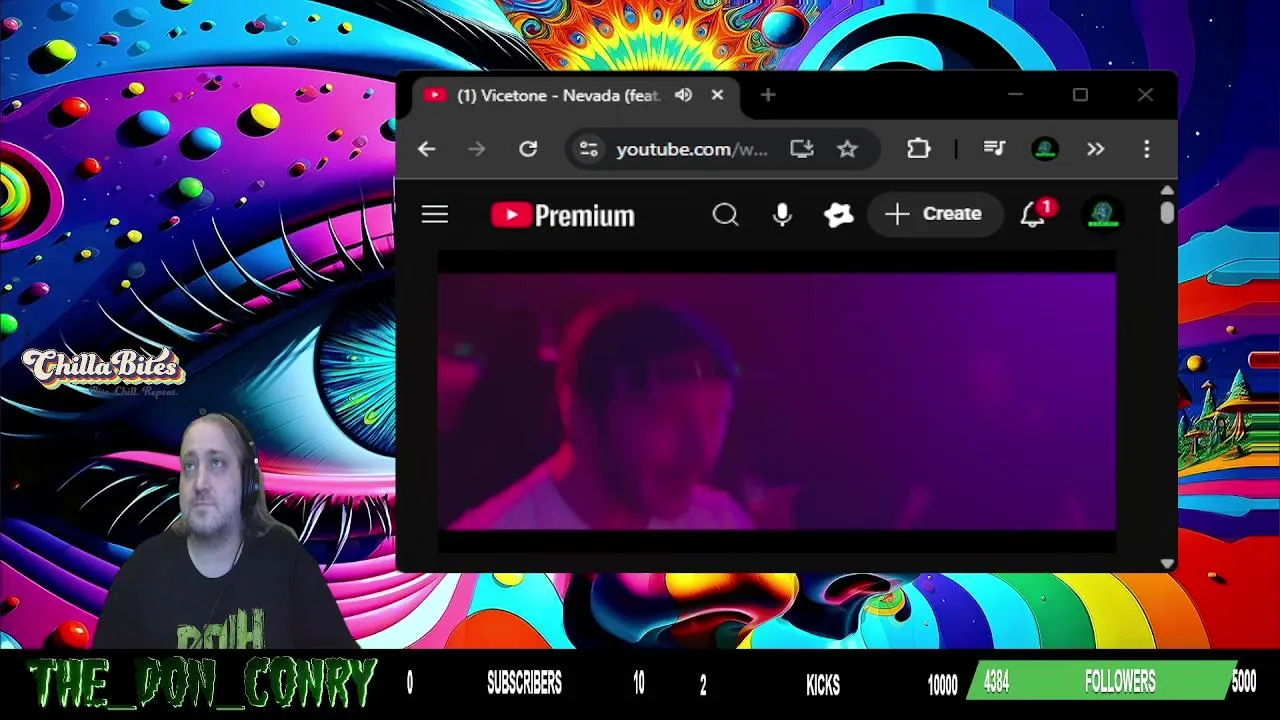Open the YouTube hamburger guide menu
This screenshot has height=720, width=1280.
435,214
